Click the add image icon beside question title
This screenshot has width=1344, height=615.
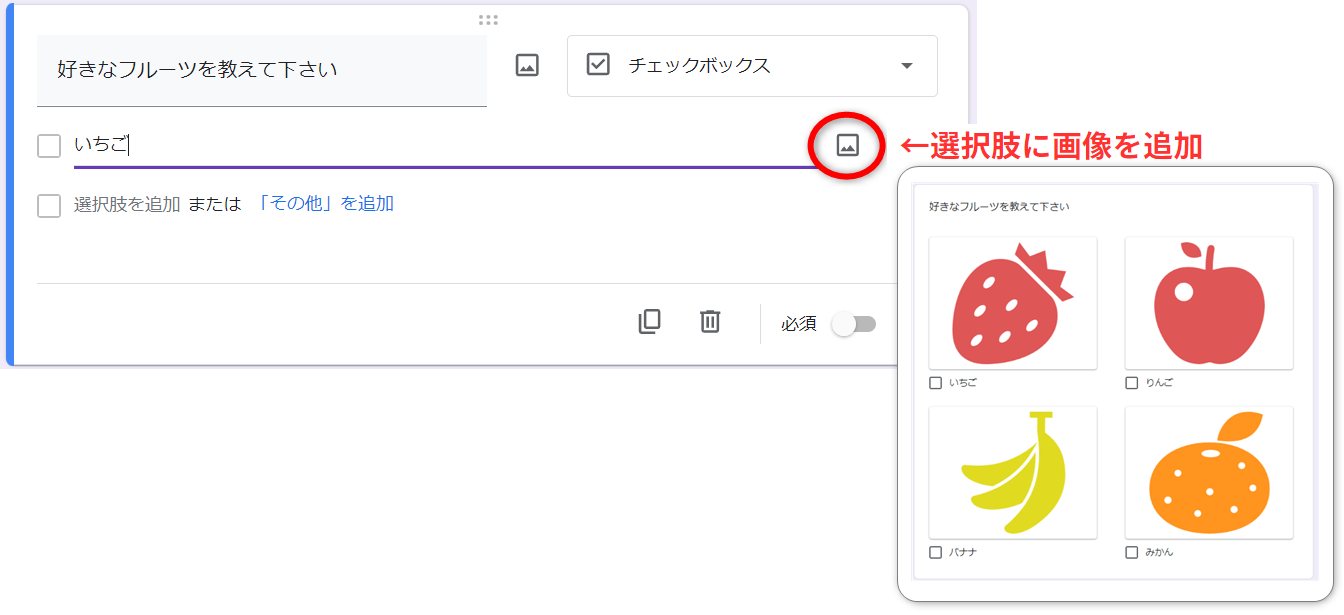pos(527,66)
